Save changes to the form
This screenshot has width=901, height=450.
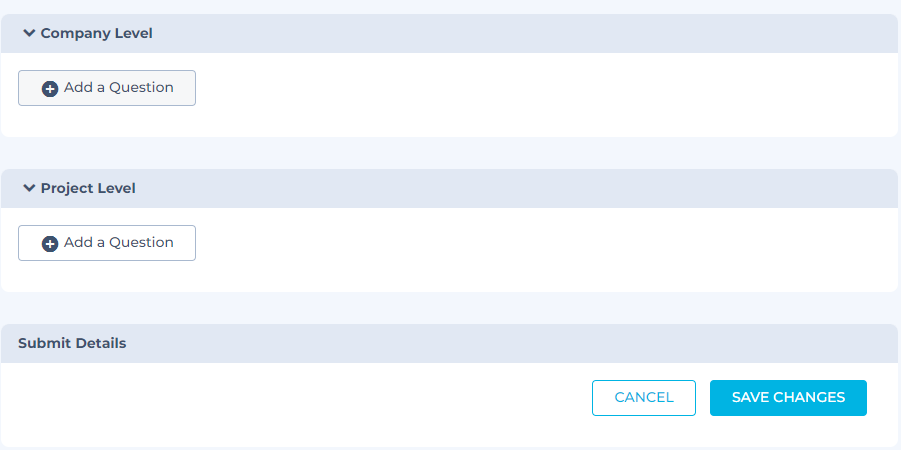(788, 397)
